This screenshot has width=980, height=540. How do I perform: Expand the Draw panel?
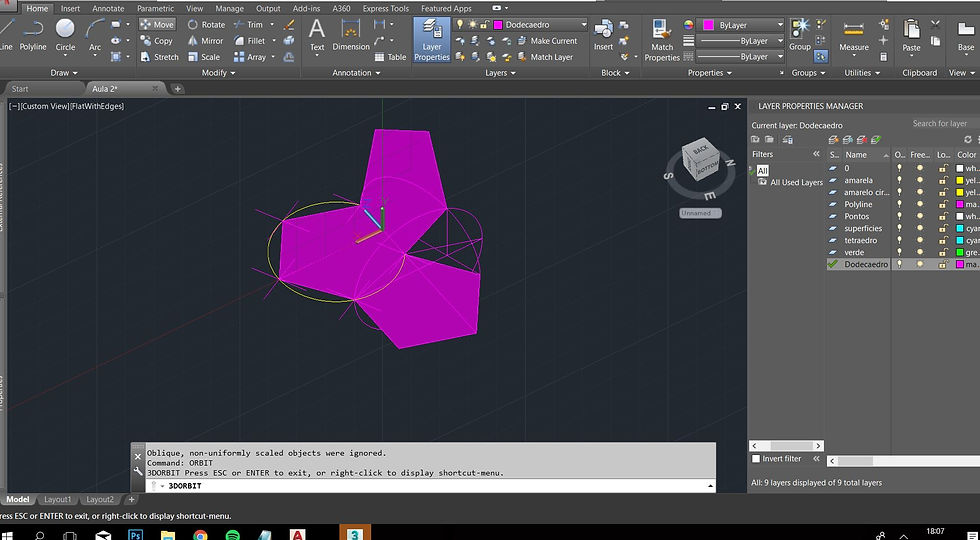[64, 73]
